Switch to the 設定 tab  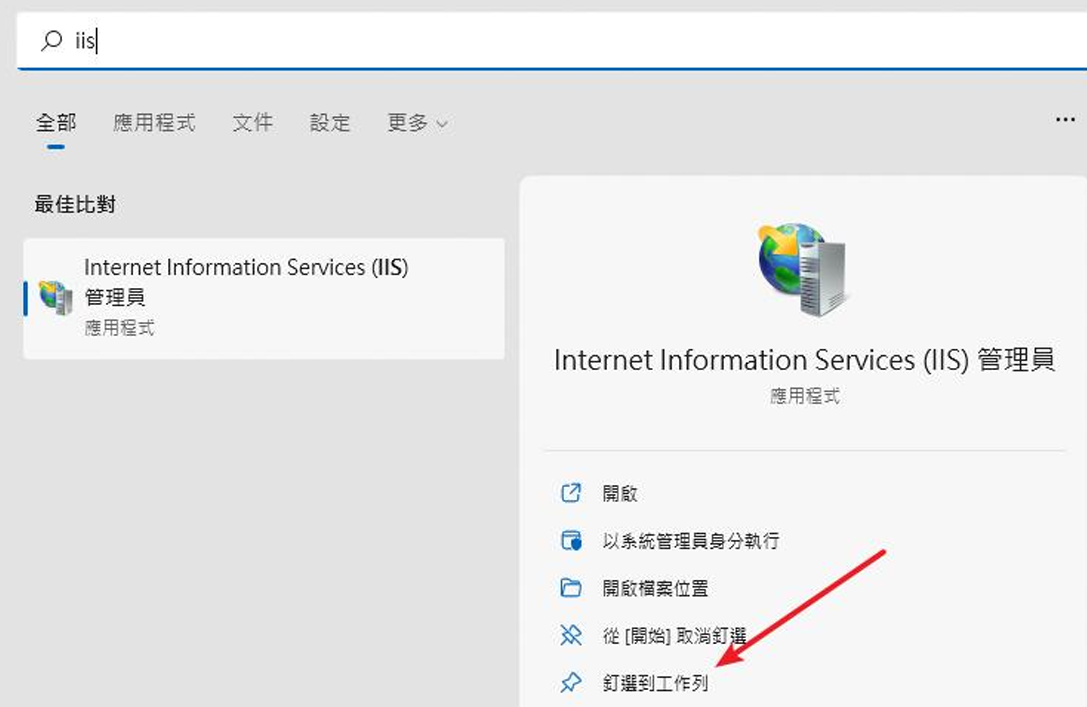pyautogui.click(x=330, y=123)
